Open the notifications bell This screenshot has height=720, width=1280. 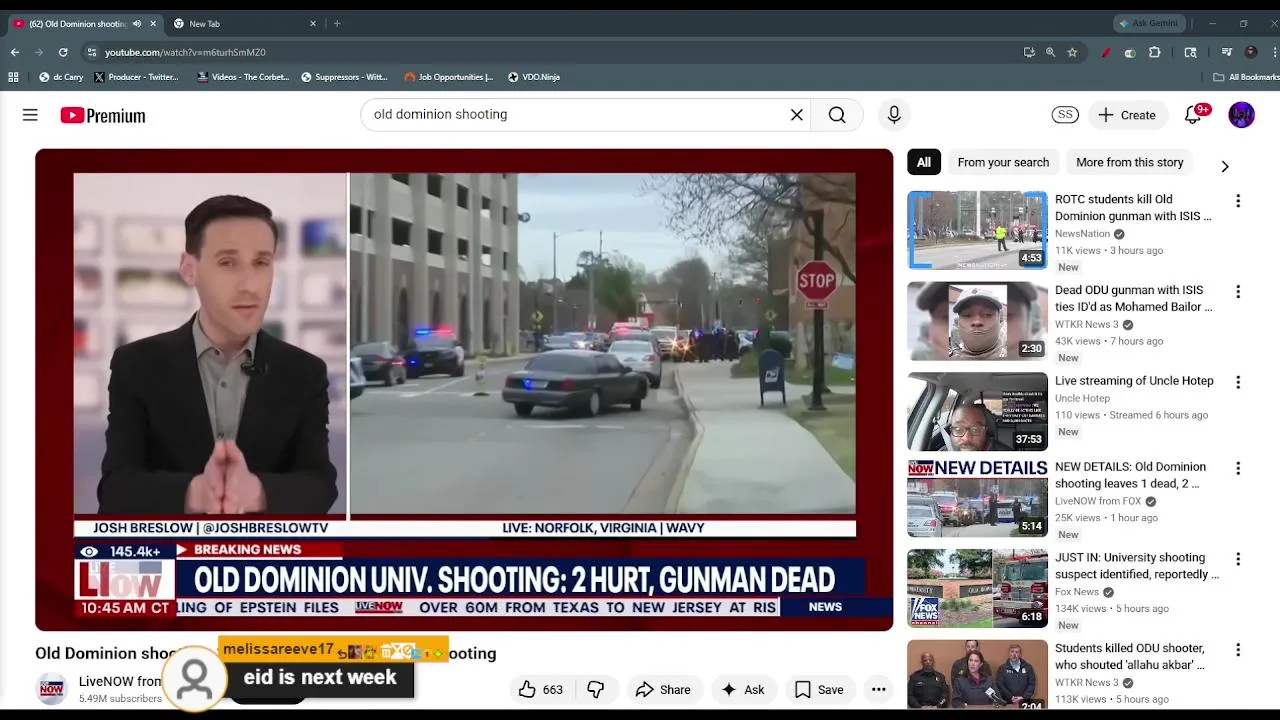(x=1194, y=115)
